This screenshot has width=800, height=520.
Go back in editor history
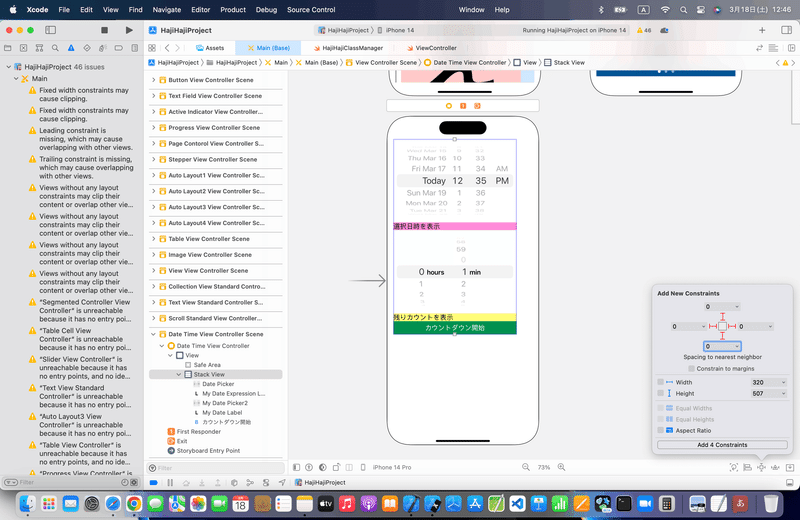tap(167, 48)
